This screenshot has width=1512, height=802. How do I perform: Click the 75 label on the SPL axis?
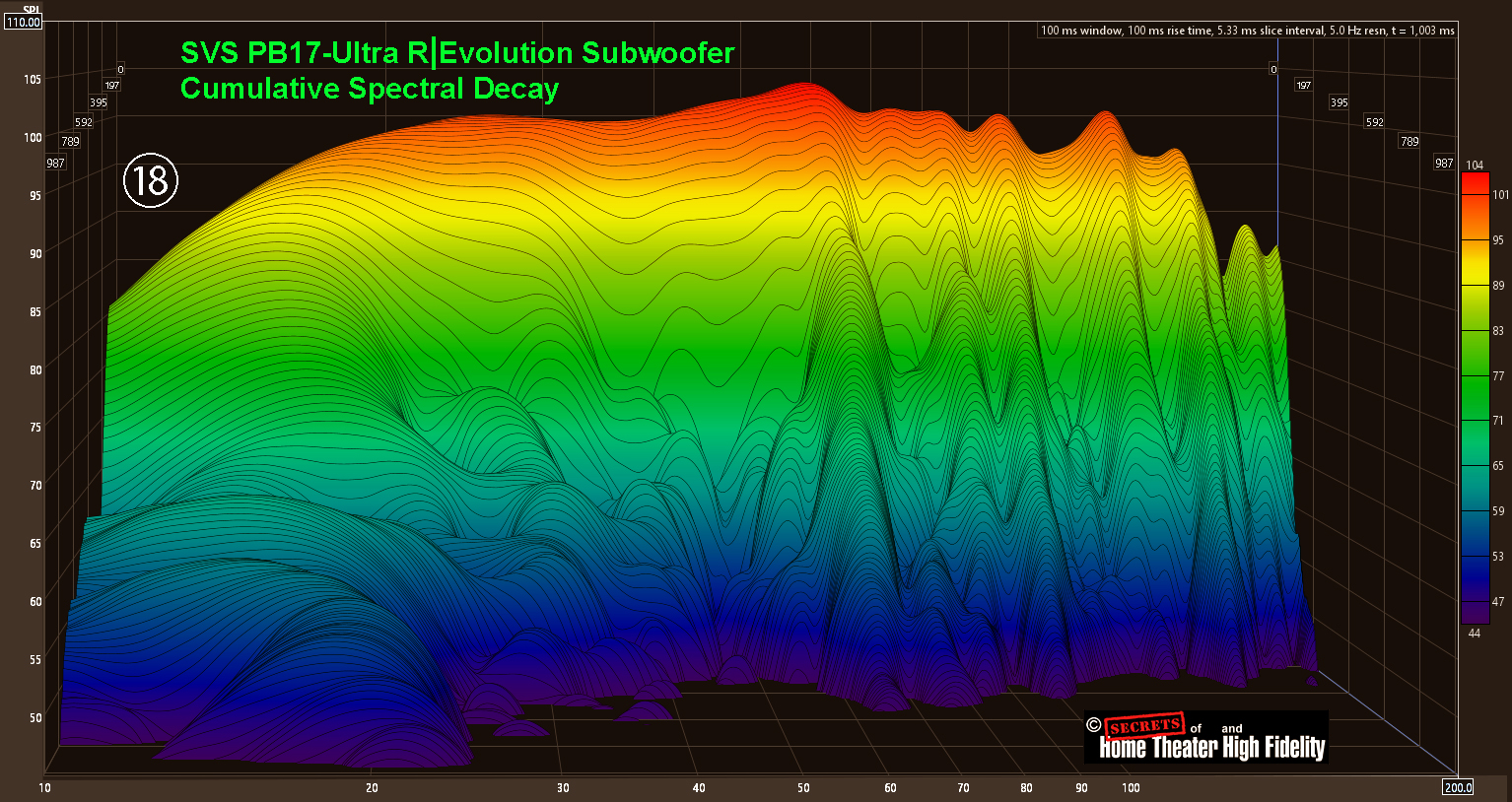coord(35,427)
